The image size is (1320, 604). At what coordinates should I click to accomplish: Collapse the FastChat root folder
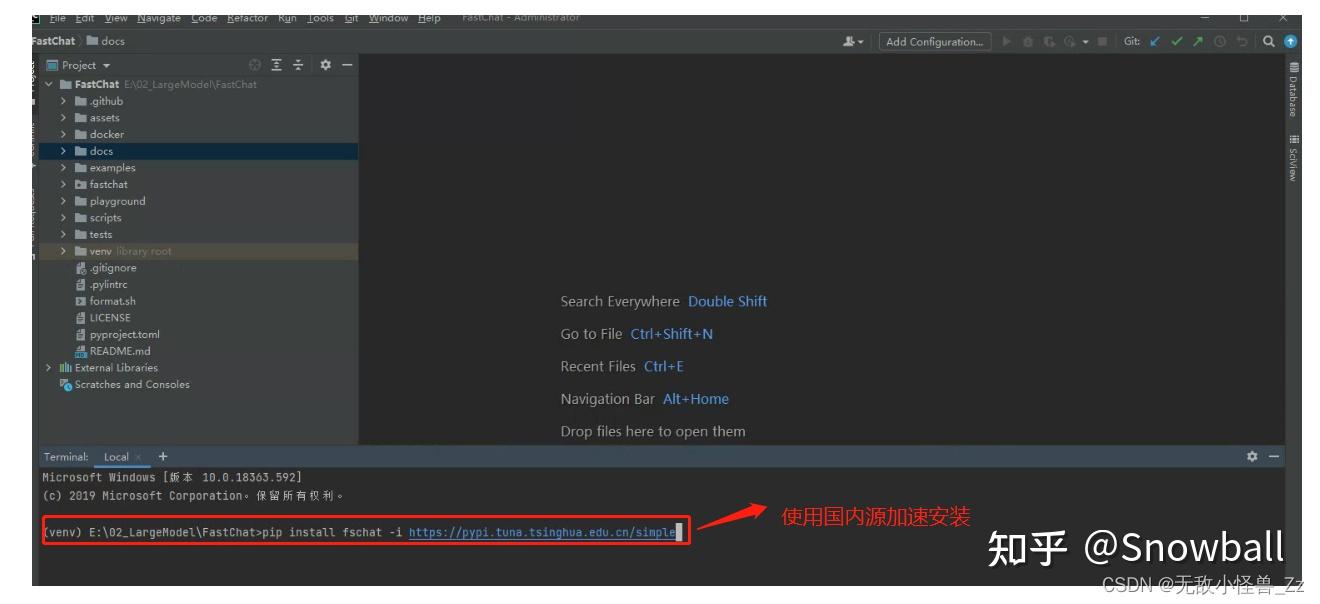tap(49, 84)
